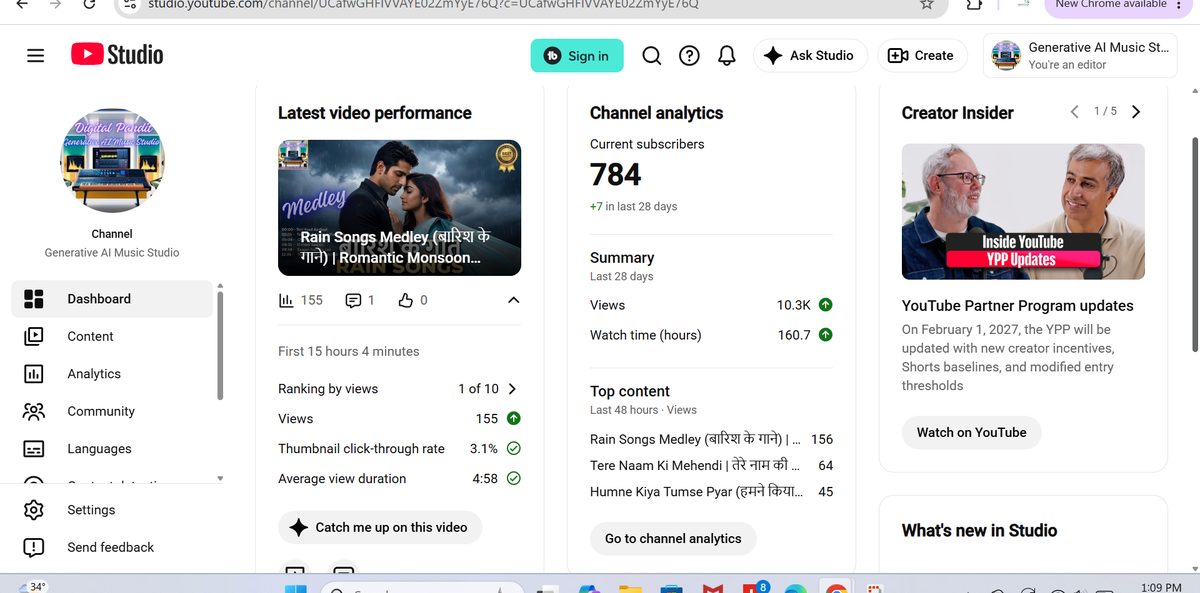Click the Dashboard grid icon
The image size is (1200, 593).
tap(34, 299)
